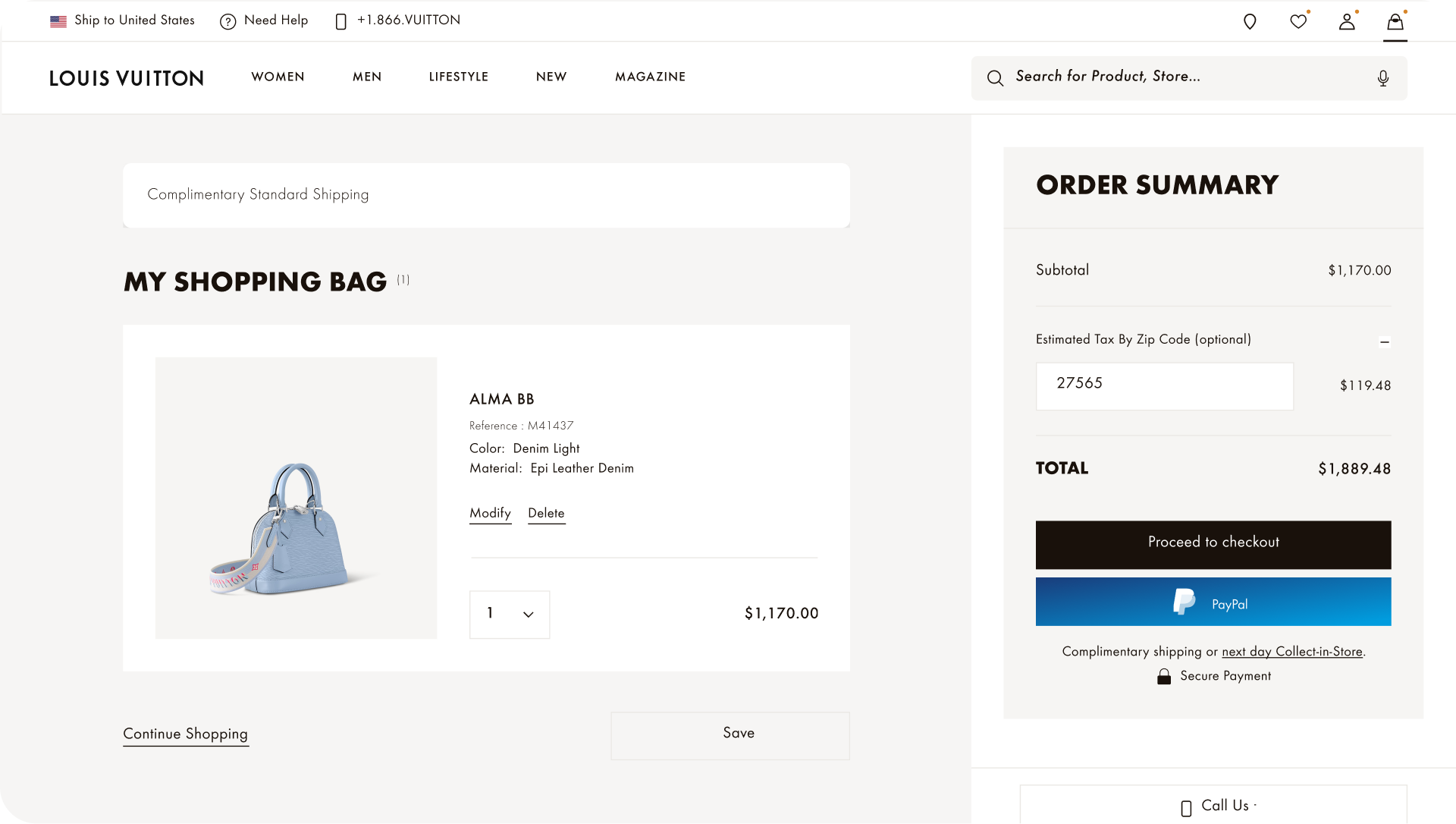This screenshot has height=824, width=1456.
Task: Open the shopping bag icon
Action: point(1395,22)
